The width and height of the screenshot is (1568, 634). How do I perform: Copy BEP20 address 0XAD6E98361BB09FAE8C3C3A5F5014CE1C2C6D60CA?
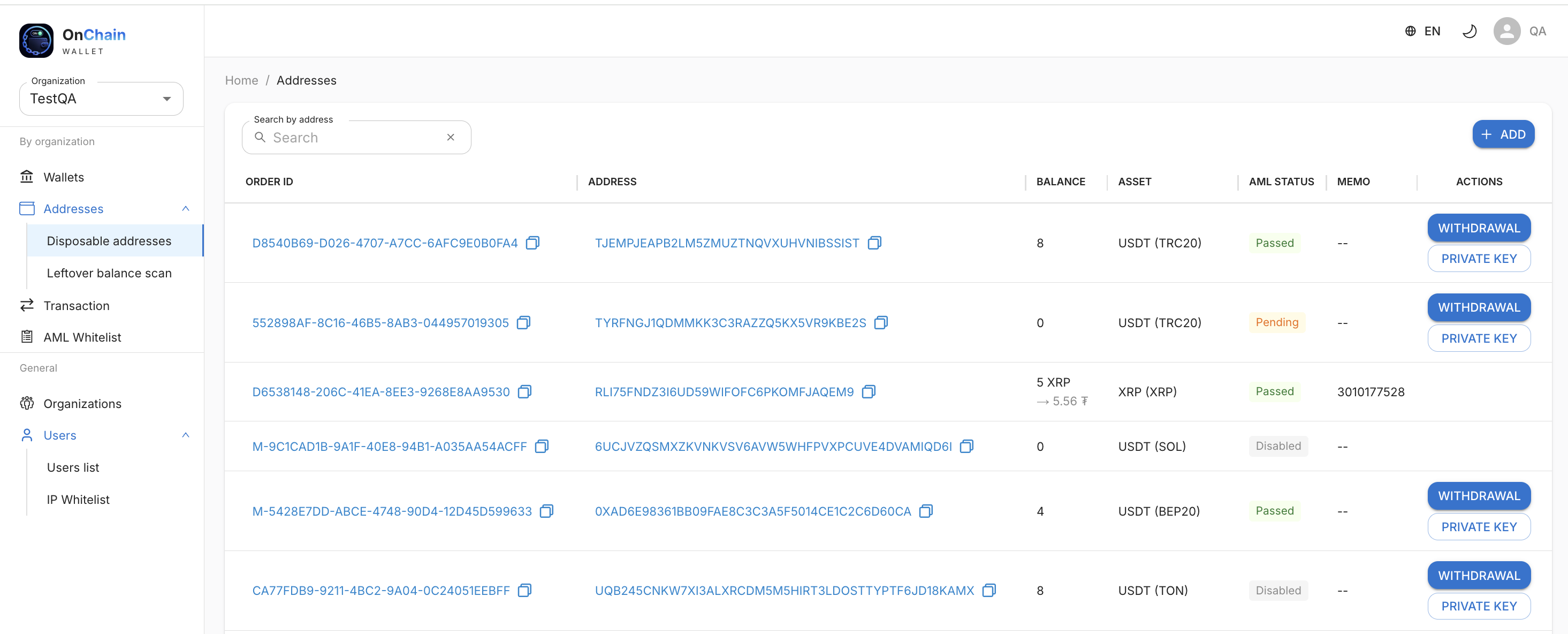926,511
